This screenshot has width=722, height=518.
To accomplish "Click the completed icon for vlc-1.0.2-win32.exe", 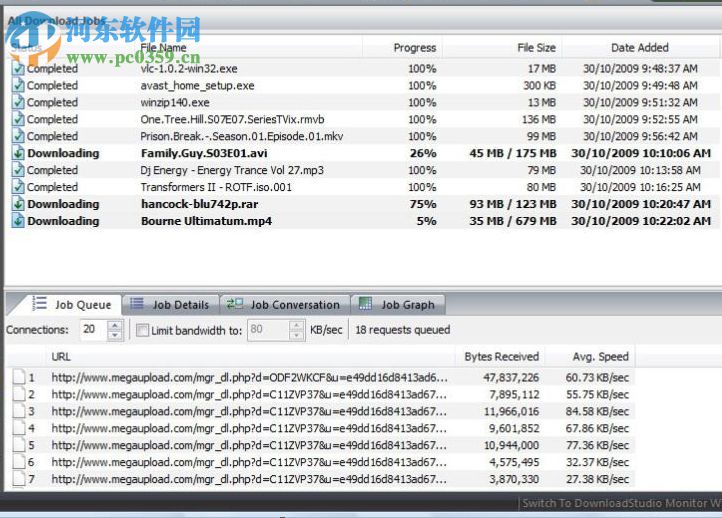I will point(18,69).
